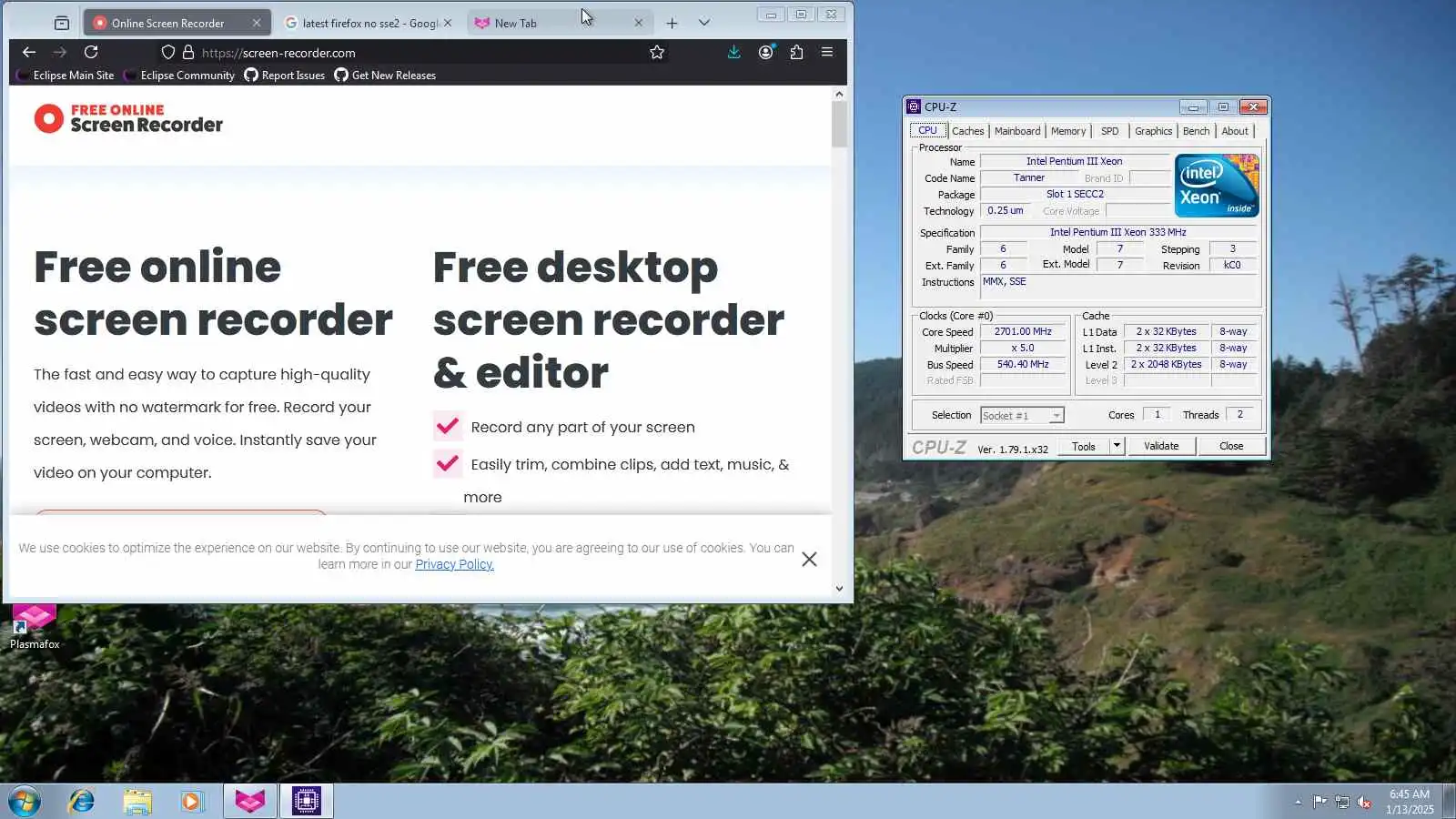Open the tab overview icon left of tabs

62,23
